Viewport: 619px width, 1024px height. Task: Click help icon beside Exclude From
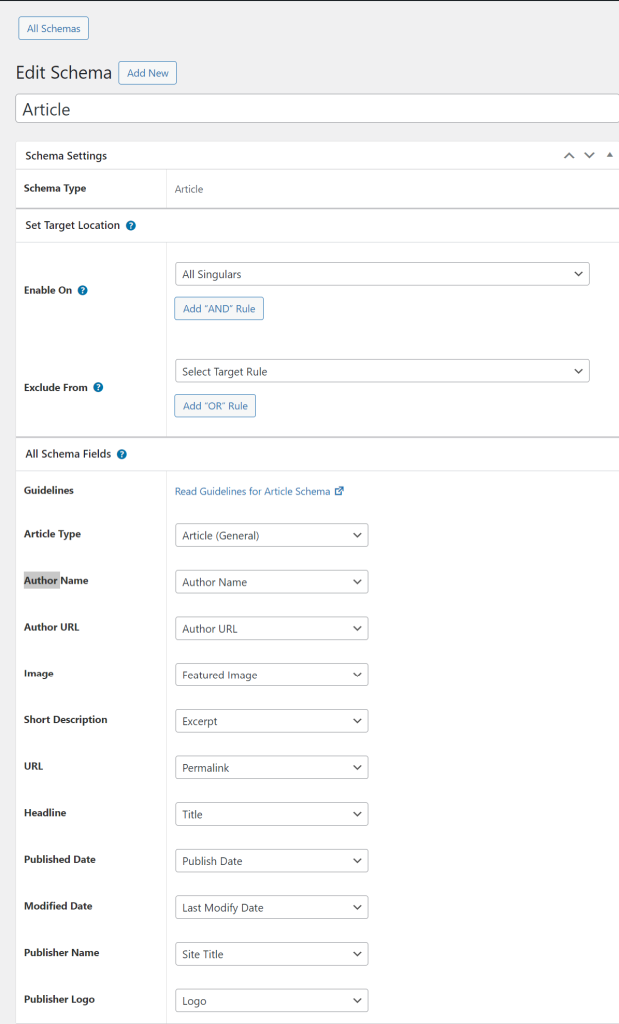[x=97, y=388]
